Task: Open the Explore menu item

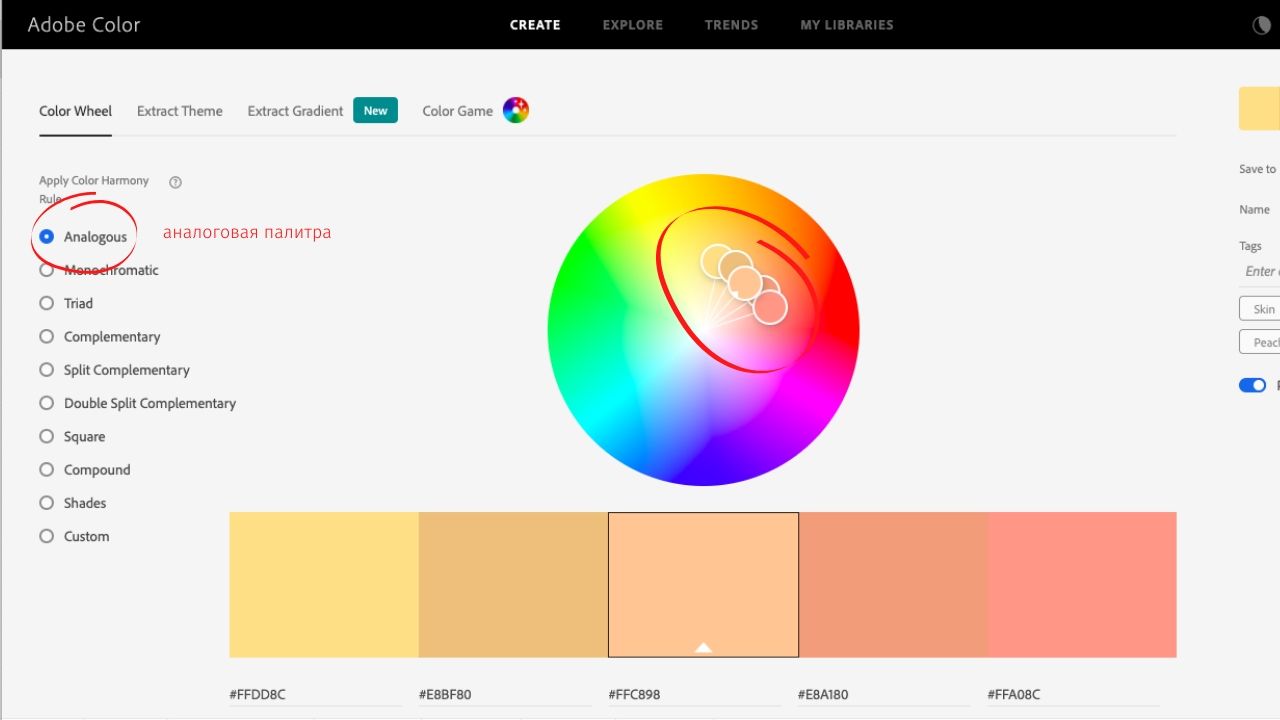Action: [x=632, y=25]
